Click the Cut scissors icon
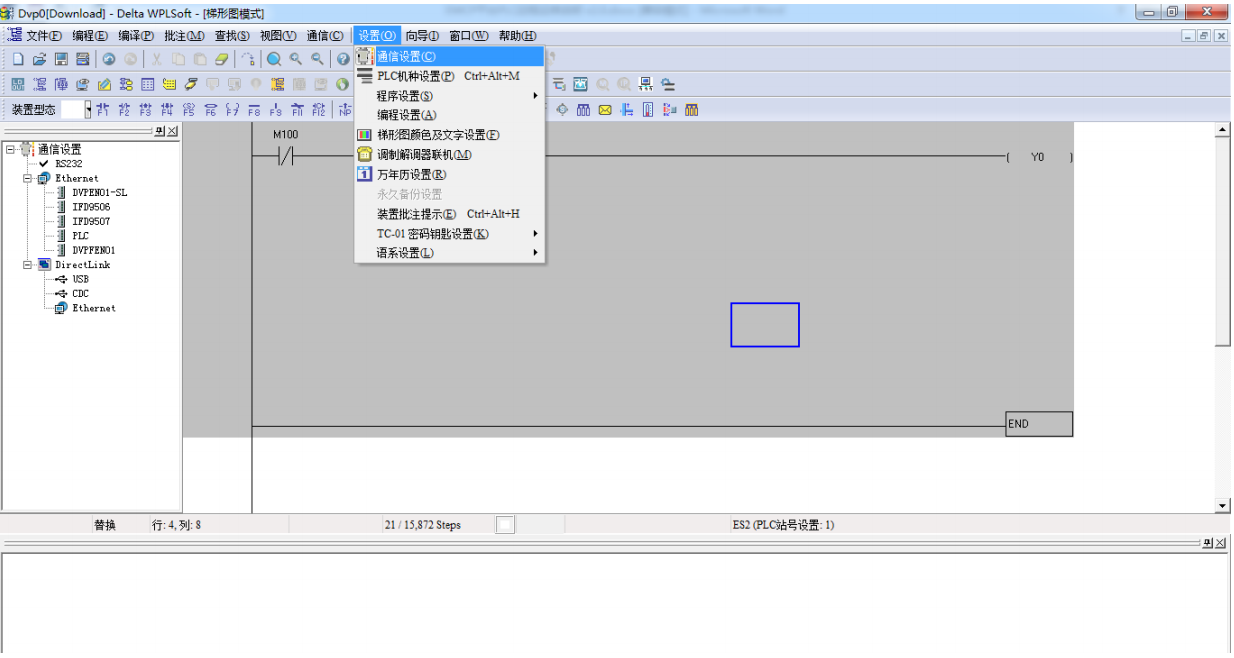The image size is (1234, 658). (x=157, y=59)
